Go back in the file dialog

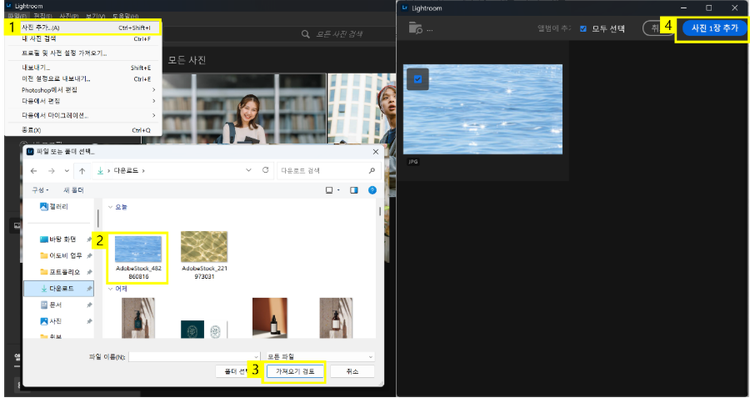coord(33,171)
